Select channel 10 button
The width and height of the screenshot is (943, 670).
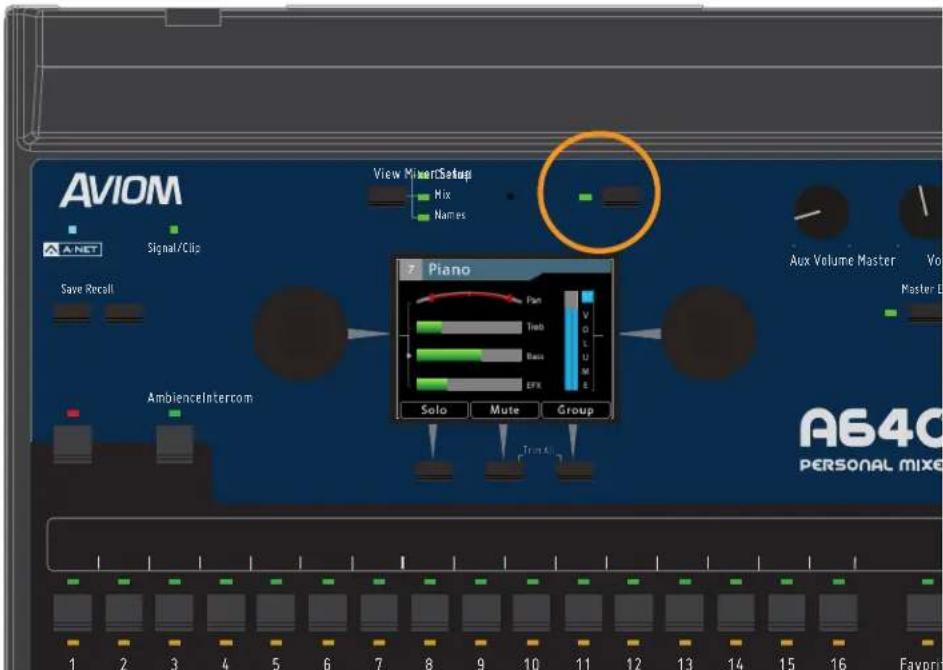point(532,613)
